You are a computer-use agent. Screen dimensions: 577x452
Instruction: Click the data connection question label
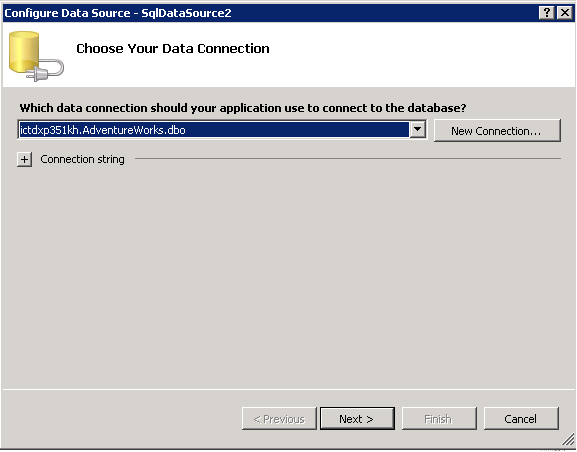pyautogui.click(x=243, y=108)
